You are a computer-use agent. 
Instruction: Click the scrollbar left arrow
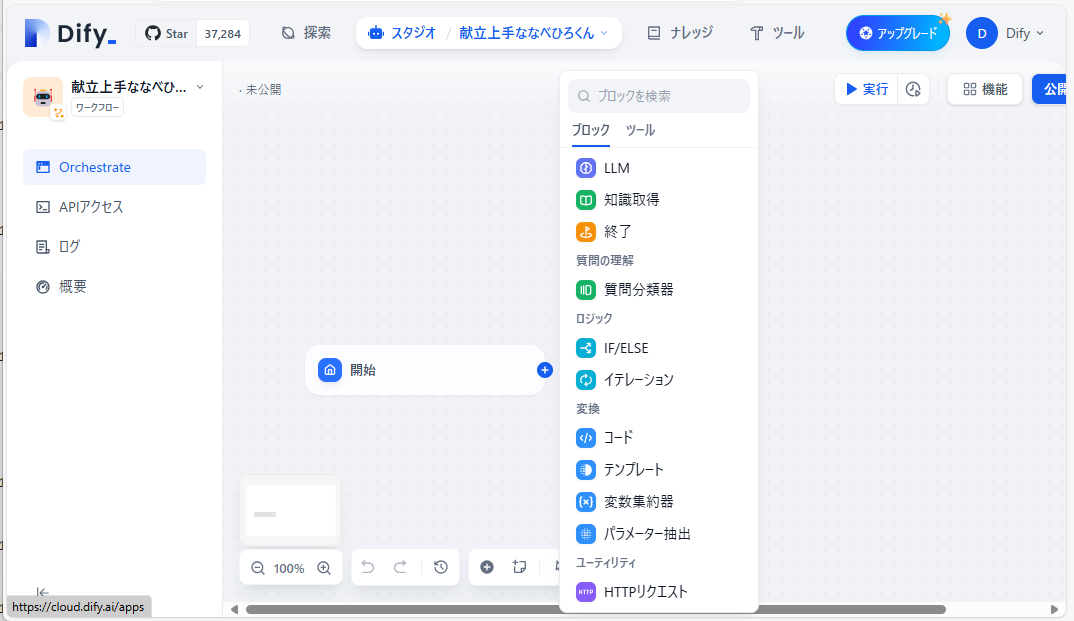click(234, 609)
